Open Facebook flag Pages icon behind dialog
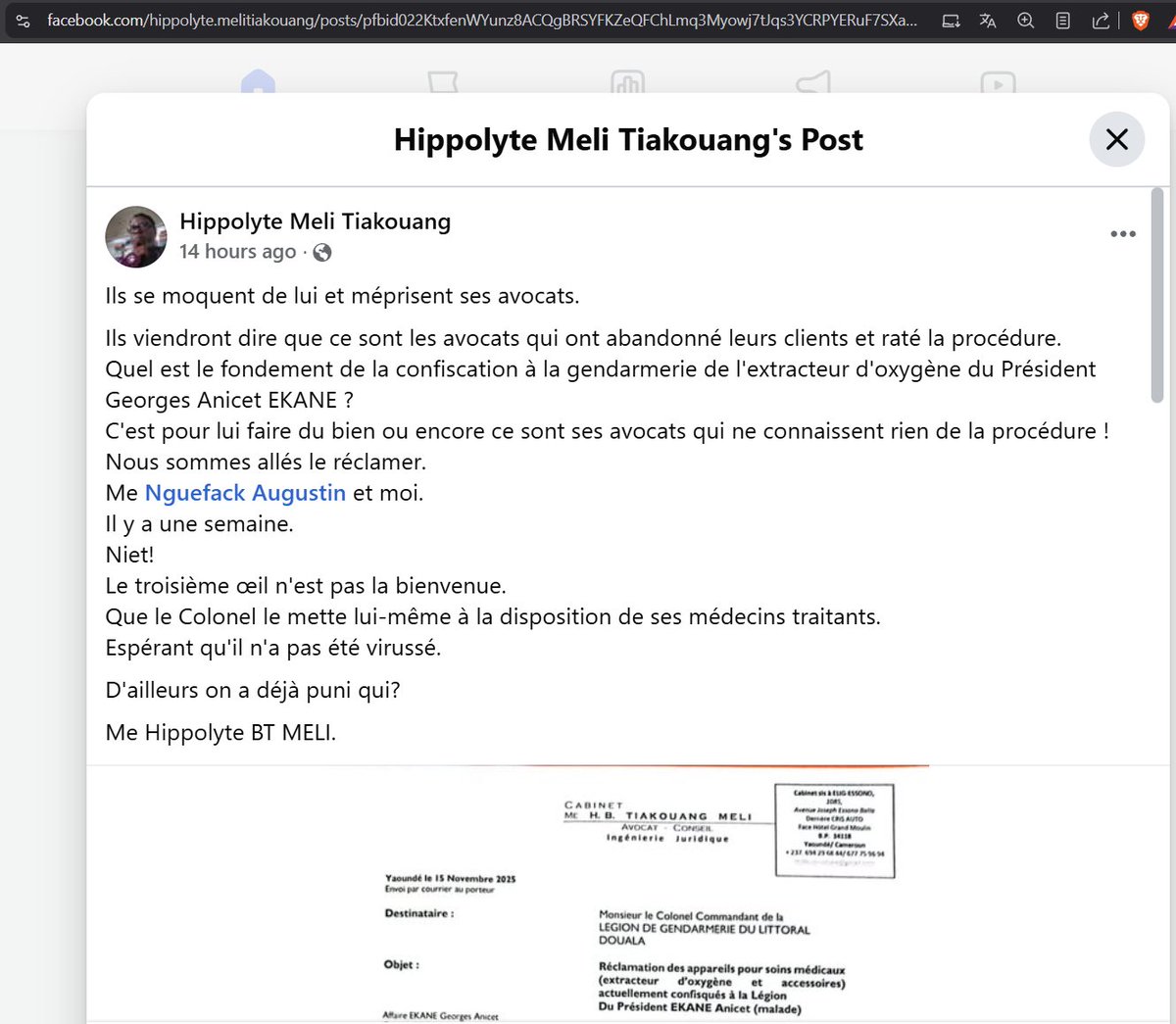This screenshot has width=1176, height=1024. coord(443,82)
